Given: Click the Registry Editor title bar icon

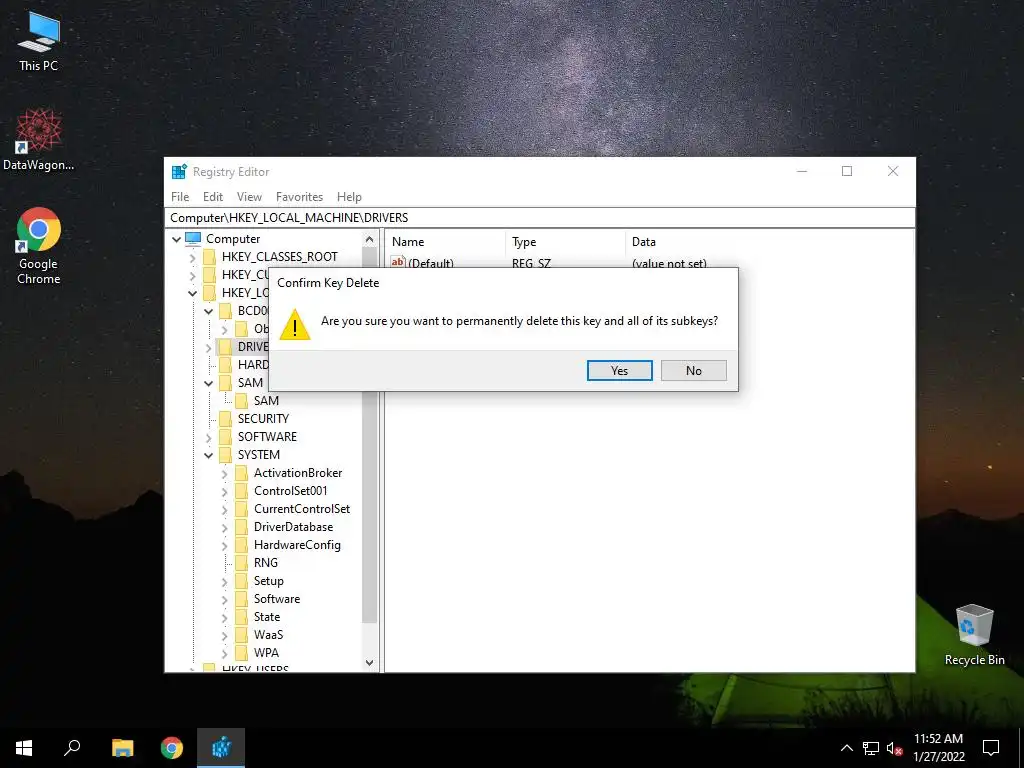Looking at the screenshot, I should click(x=179, y=172).
